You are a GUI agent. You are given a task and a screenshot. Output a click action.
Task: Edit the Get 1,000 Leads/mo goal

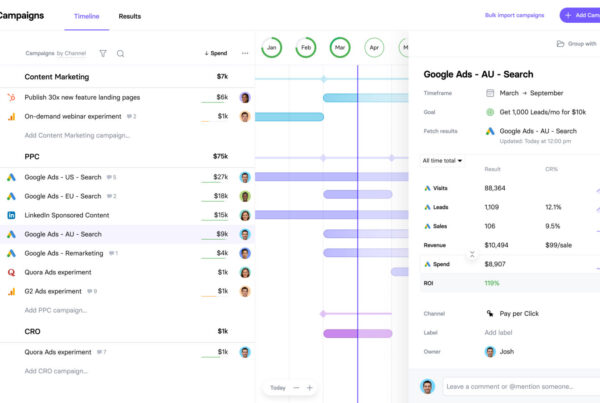click(x=543, y=112)
